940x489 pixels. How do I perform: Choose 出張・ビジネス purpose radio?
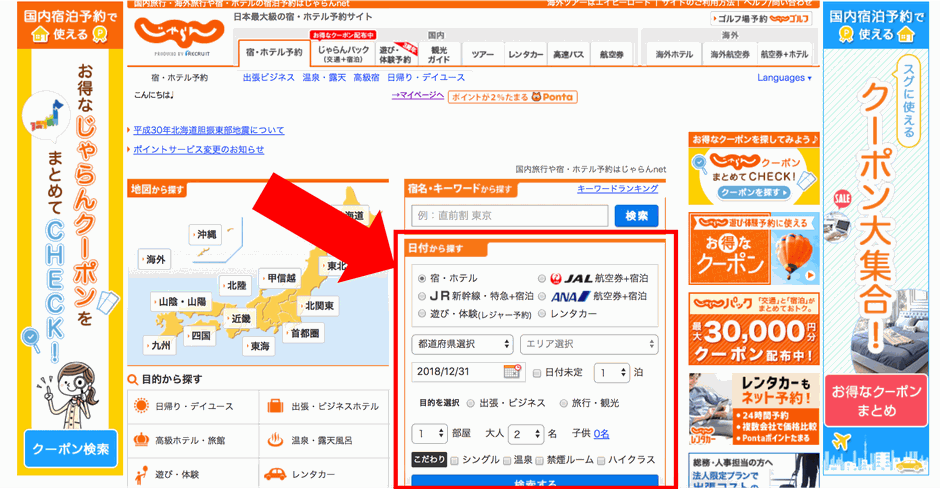(x=471, y=403)
